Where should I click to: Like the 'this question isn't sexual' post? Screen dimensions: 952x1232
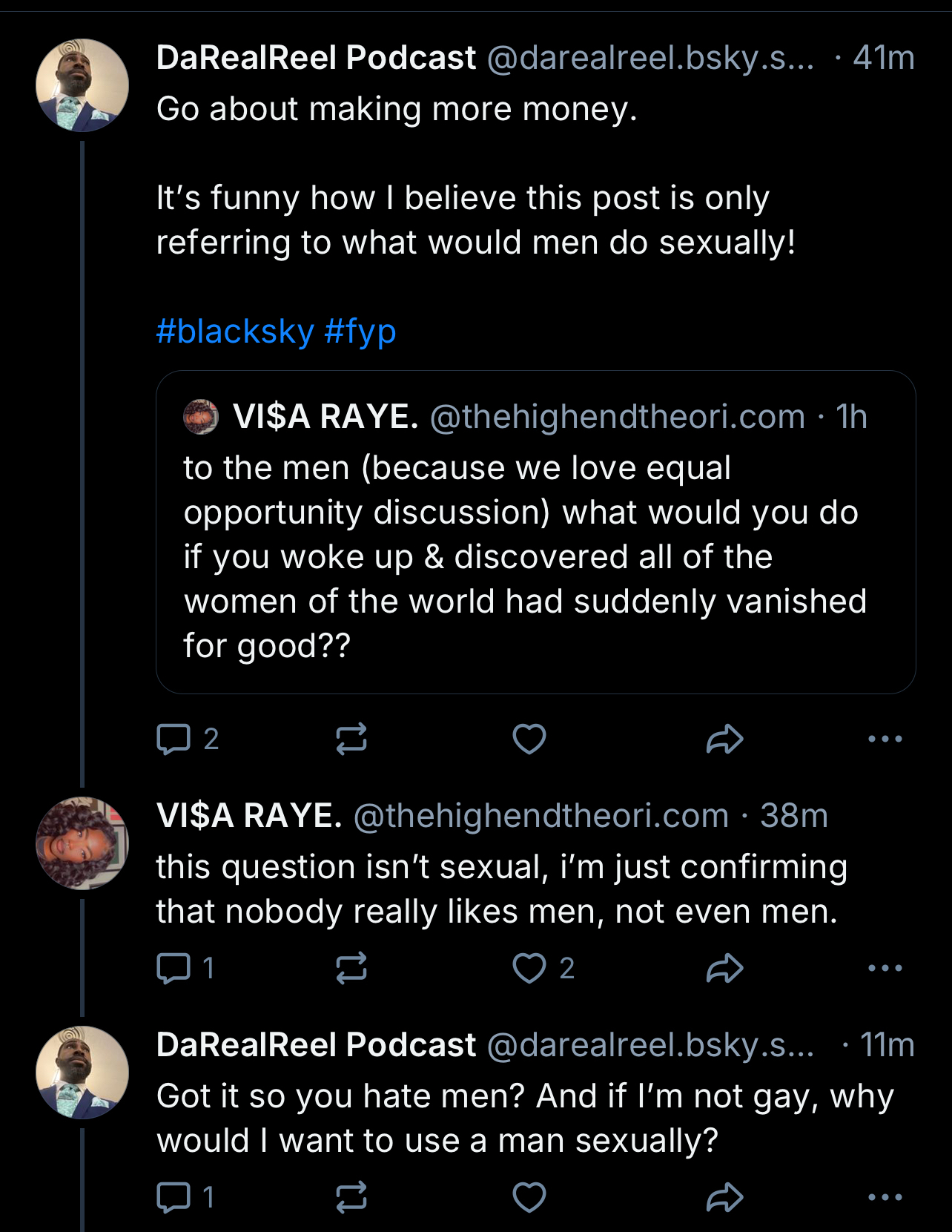coord(529,968)
